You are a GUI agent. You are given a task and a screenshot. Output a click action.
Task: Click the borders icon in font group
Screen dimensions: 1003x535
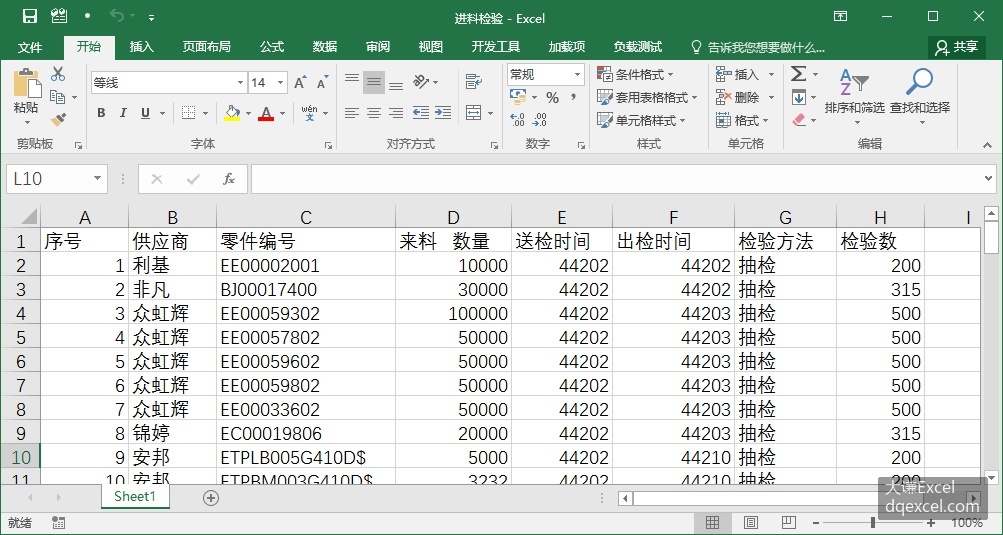(x=189, y=113)
